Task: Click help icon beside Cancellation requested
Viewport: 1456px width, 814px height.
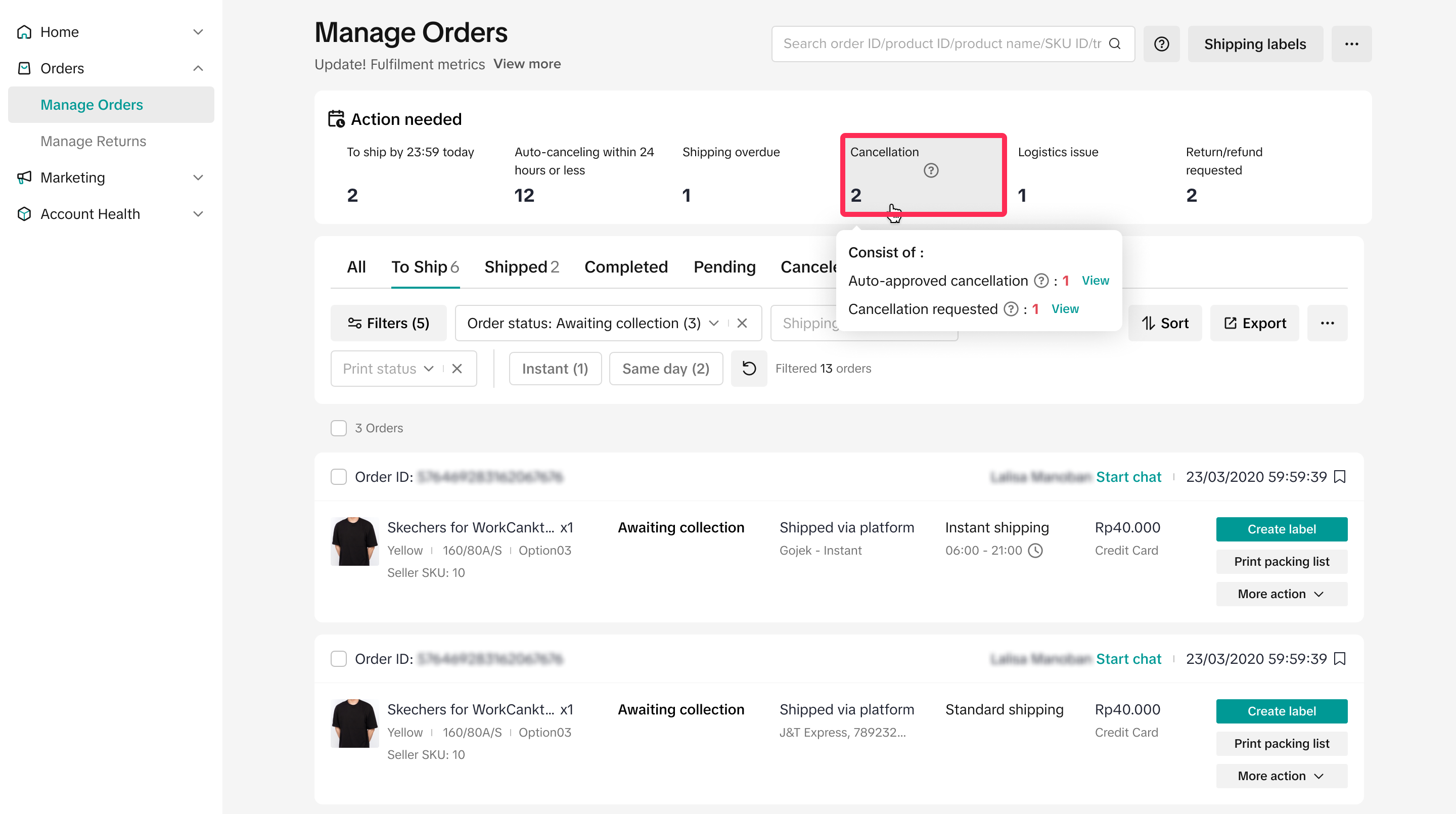Action: coord(1011,308)
